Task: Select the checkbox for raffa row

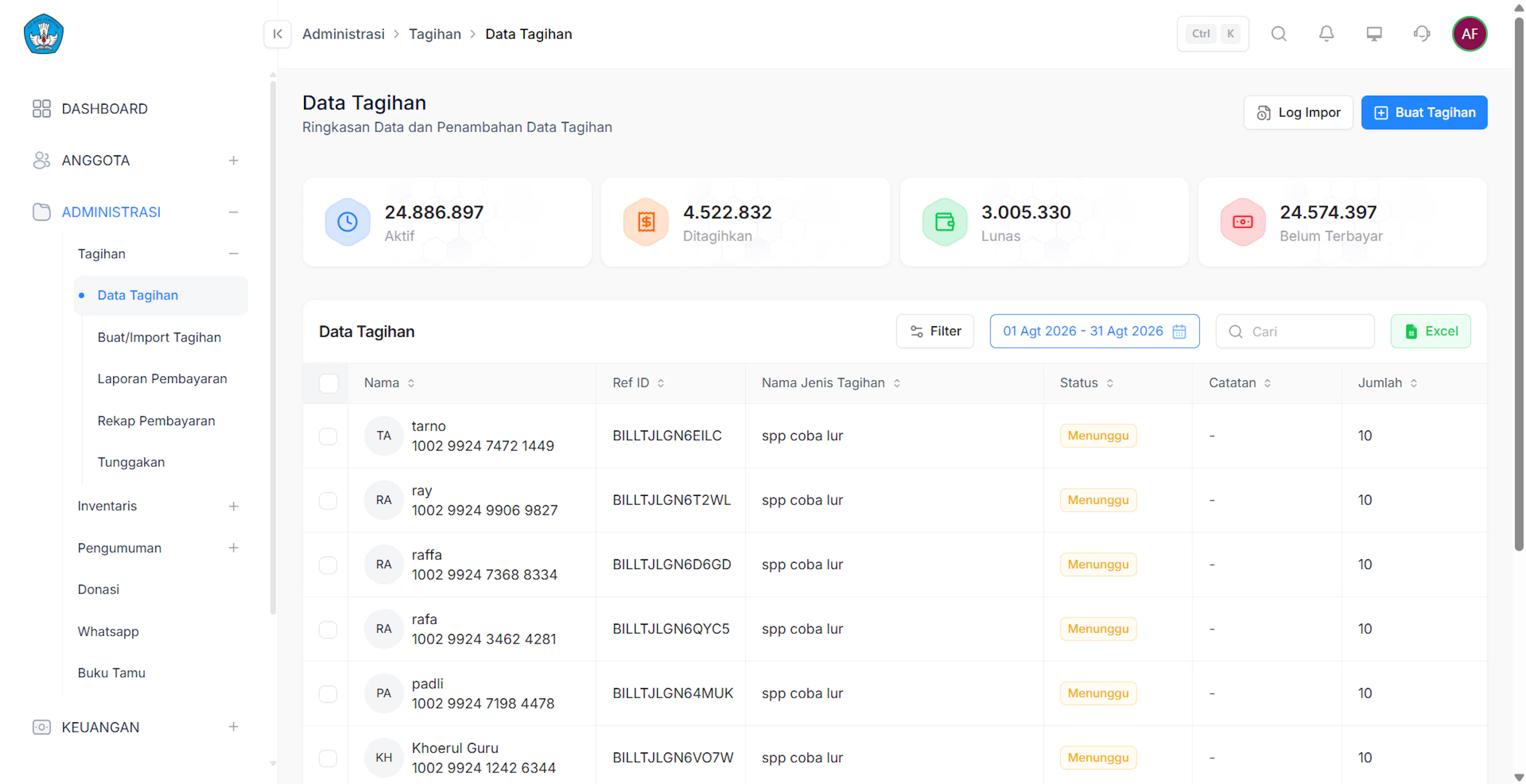Action: click(327, 564)
